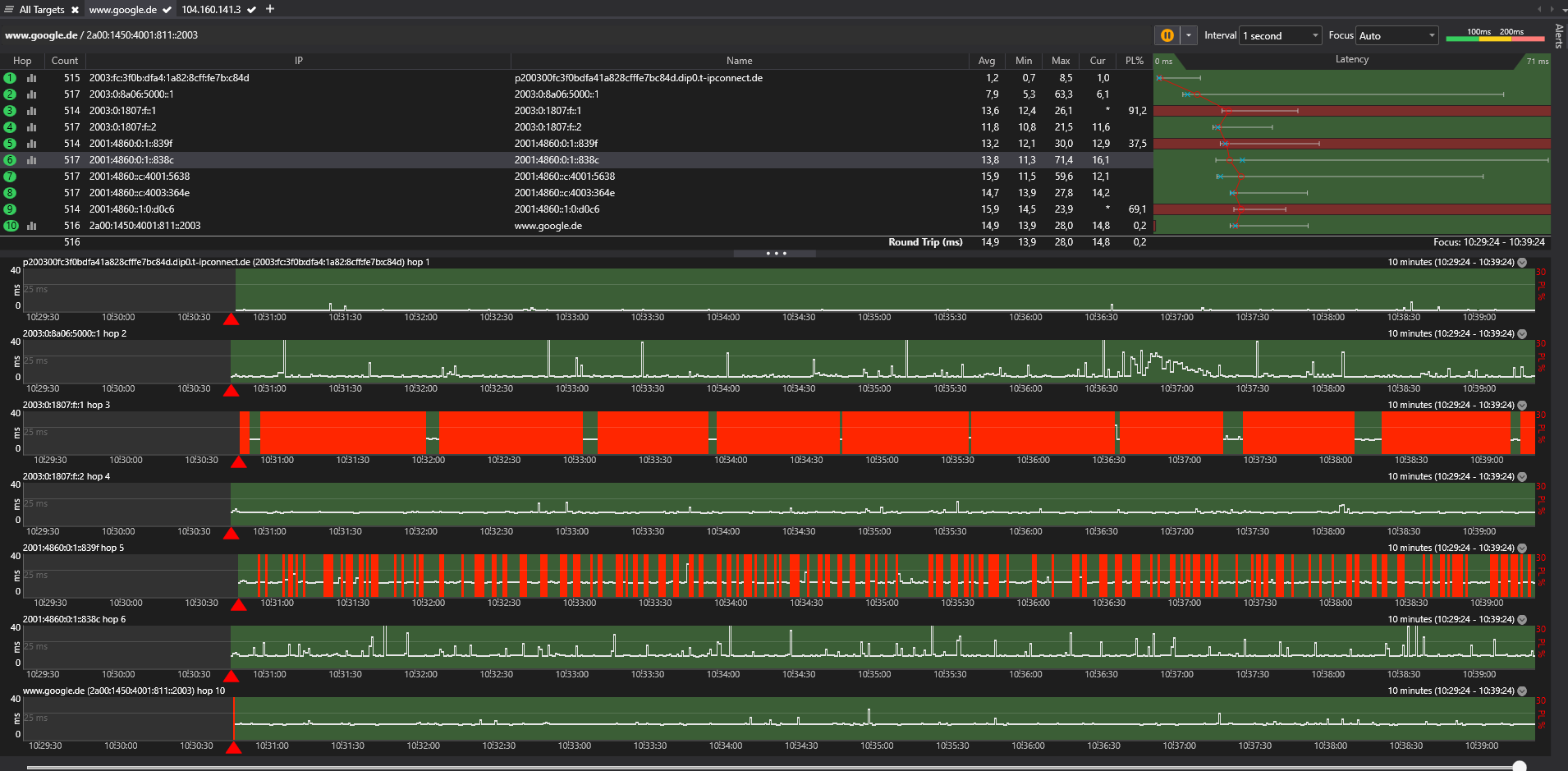The height and width of the screenshot is (771, 1568).
Task: Toggle the timeline graph icon for hop 3
Action: (x=31, y=111)
